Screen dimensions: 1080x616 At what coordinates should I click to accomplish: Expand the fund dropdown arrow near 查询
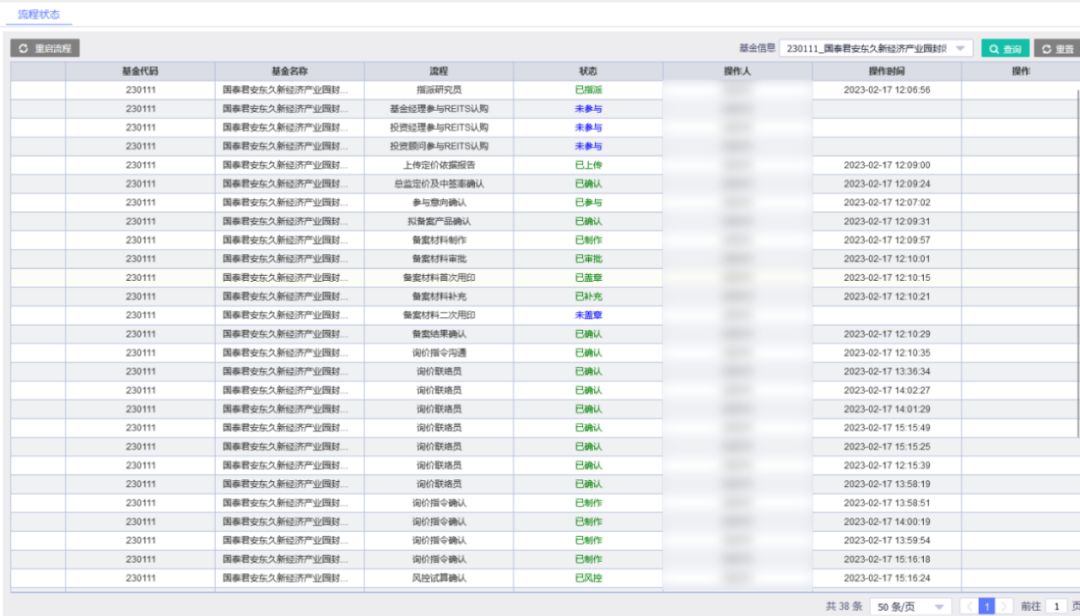click(x=960, y=49)
